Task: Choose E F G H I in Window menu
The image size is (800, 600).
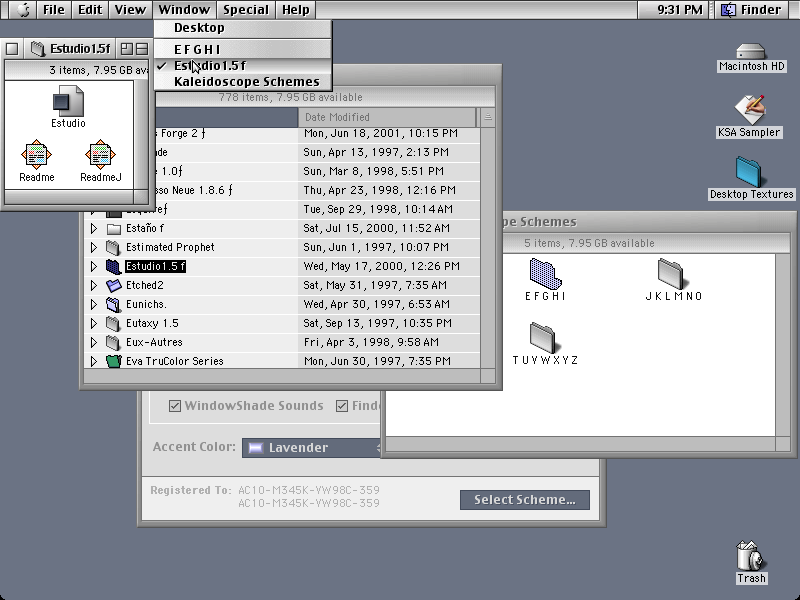Action: coord(243,49)
